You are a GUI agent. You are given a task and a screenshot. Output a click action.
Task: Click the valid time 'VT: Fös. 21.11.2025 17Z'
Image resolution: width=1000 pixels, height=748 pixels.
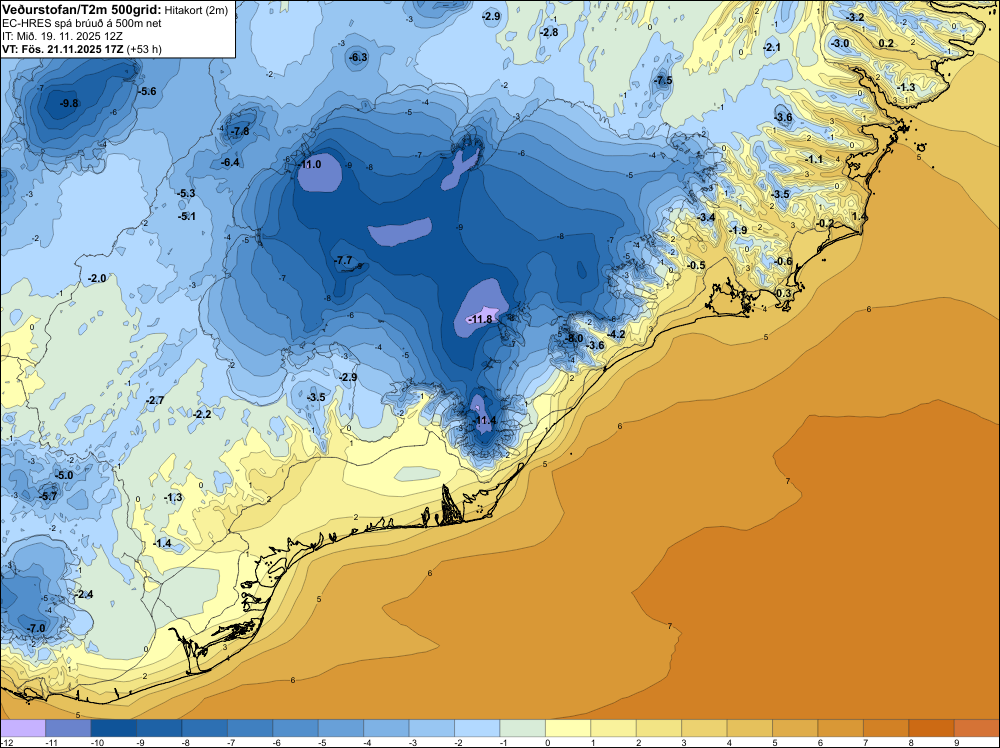pyautogui.click(x=63, y=48)
